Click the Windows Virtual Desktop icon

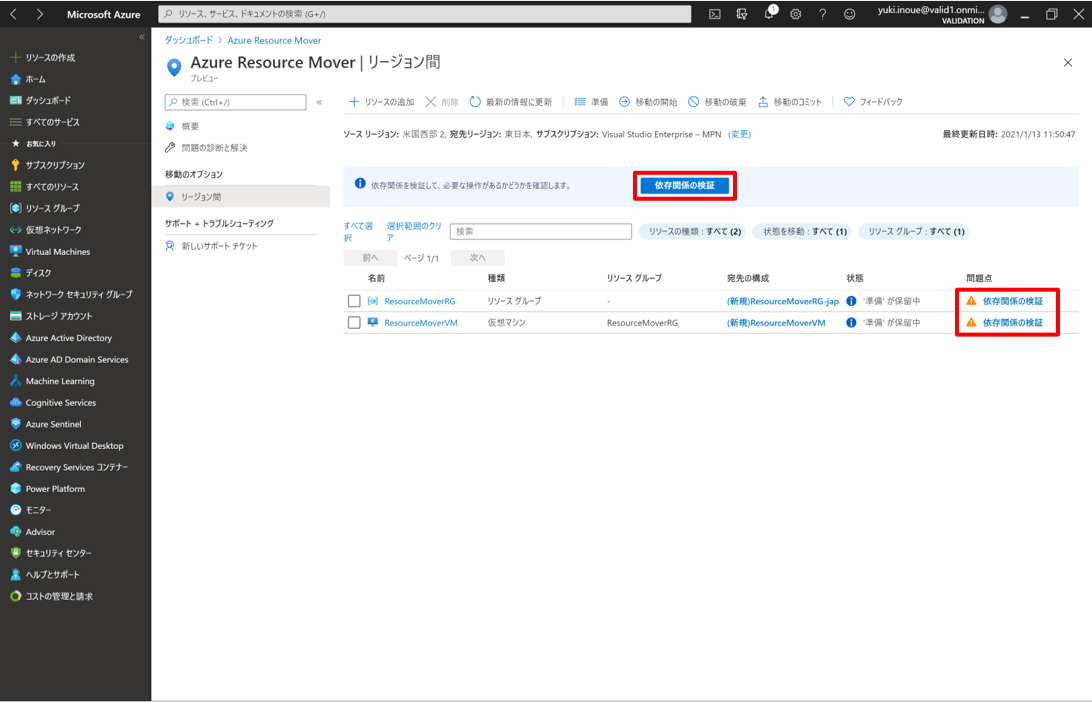point(15,445)
